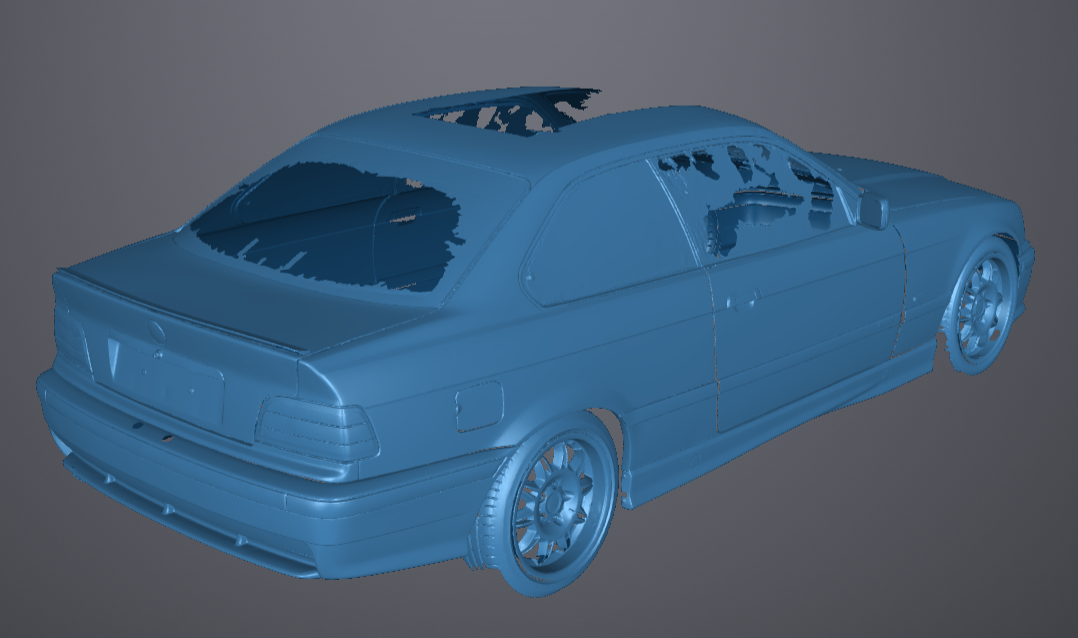
Task: Pick the sunroof hole in the roof
Action: coord(510,113)
